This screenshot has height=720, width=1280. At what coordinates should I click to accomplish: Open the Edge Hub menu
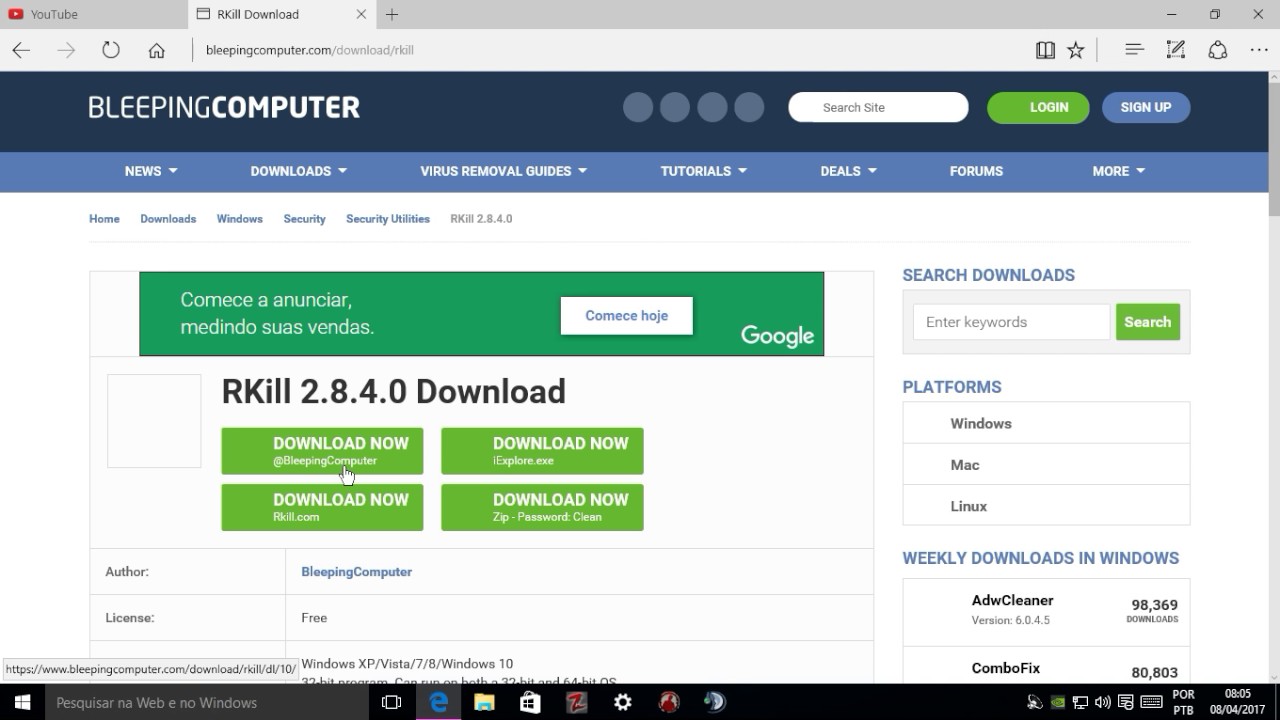(1134, 50)
